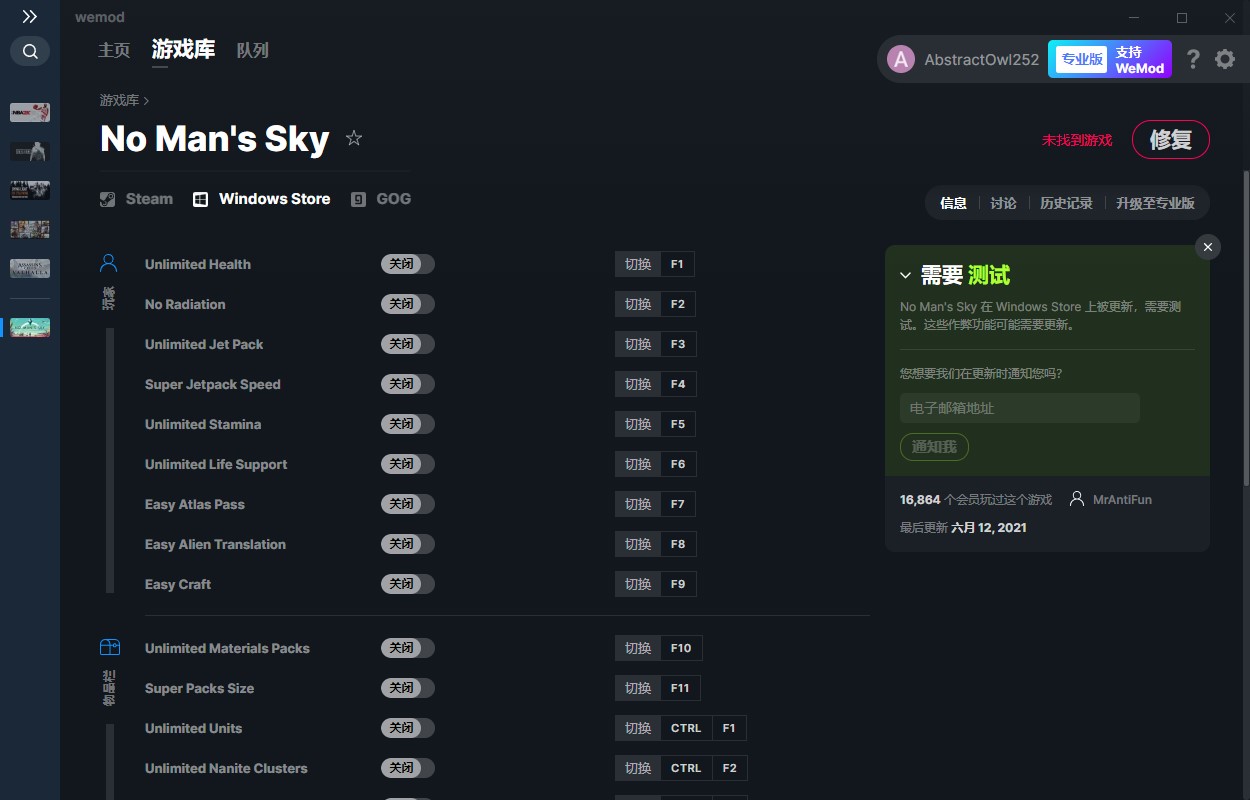Click 升级至专业版 upgrade tab

[x=1155, y=203]
